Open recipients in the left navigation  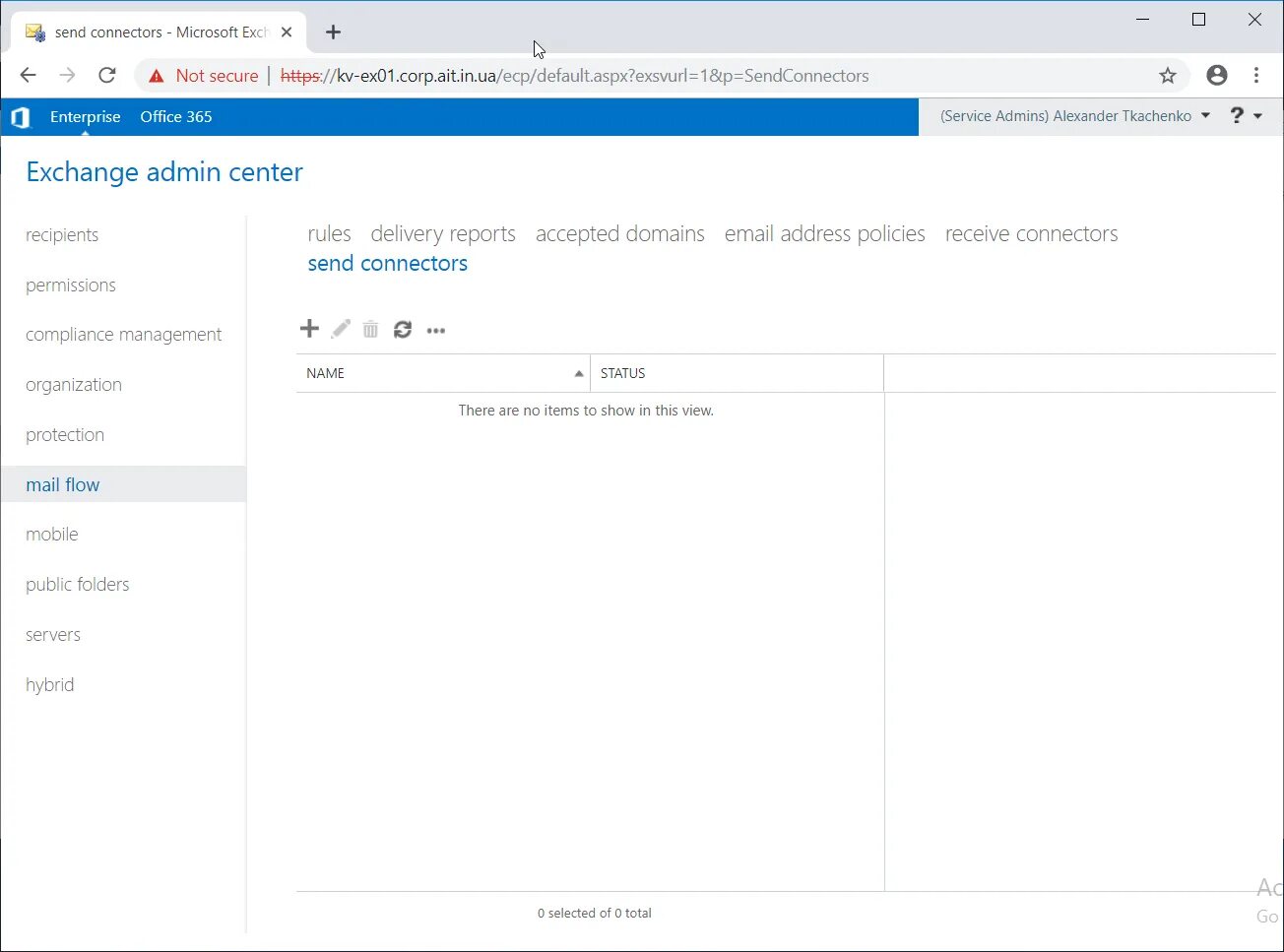[62, 234]
